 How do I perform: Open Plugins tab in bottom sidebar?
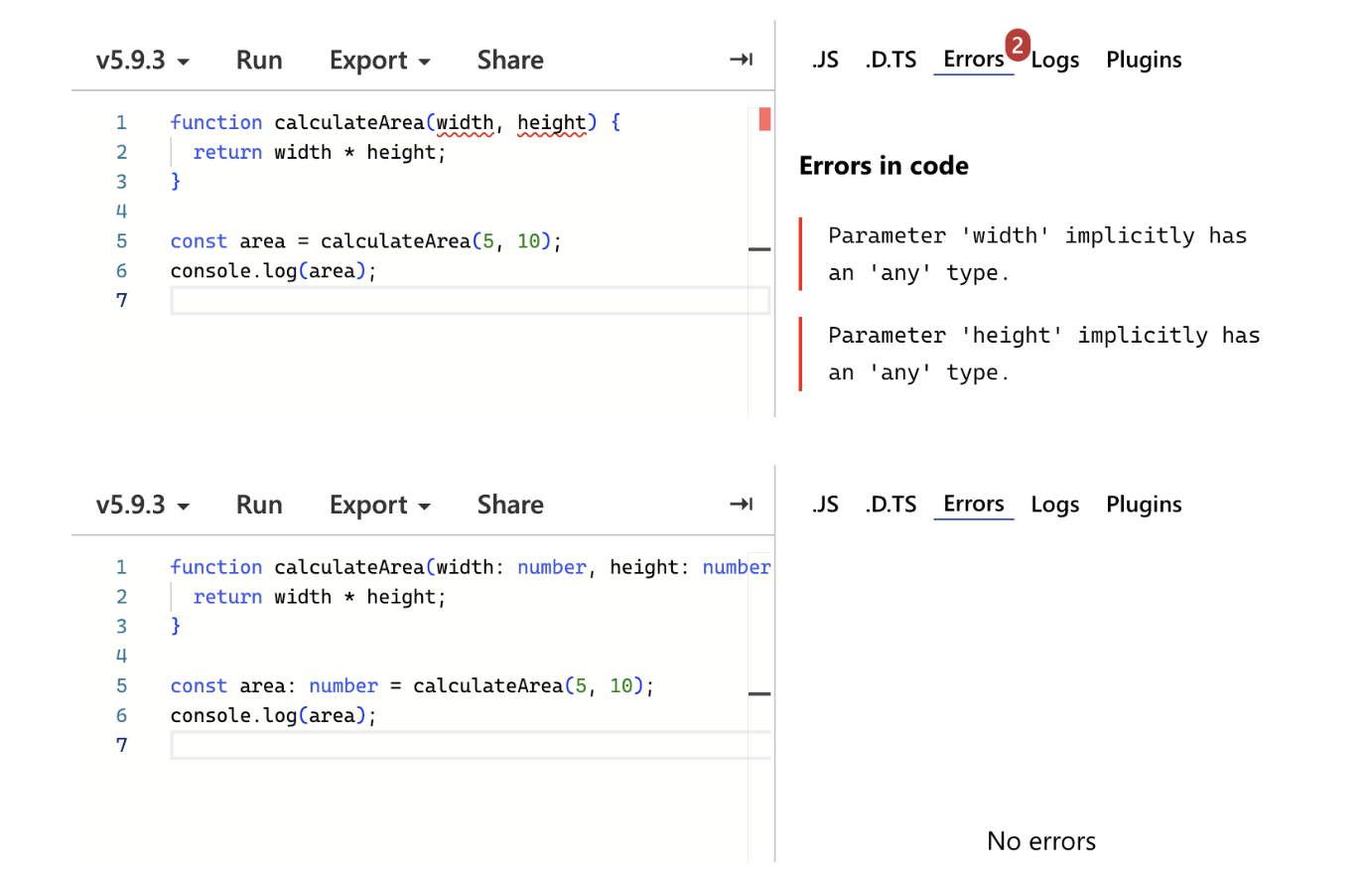(x=1144, y=506)
